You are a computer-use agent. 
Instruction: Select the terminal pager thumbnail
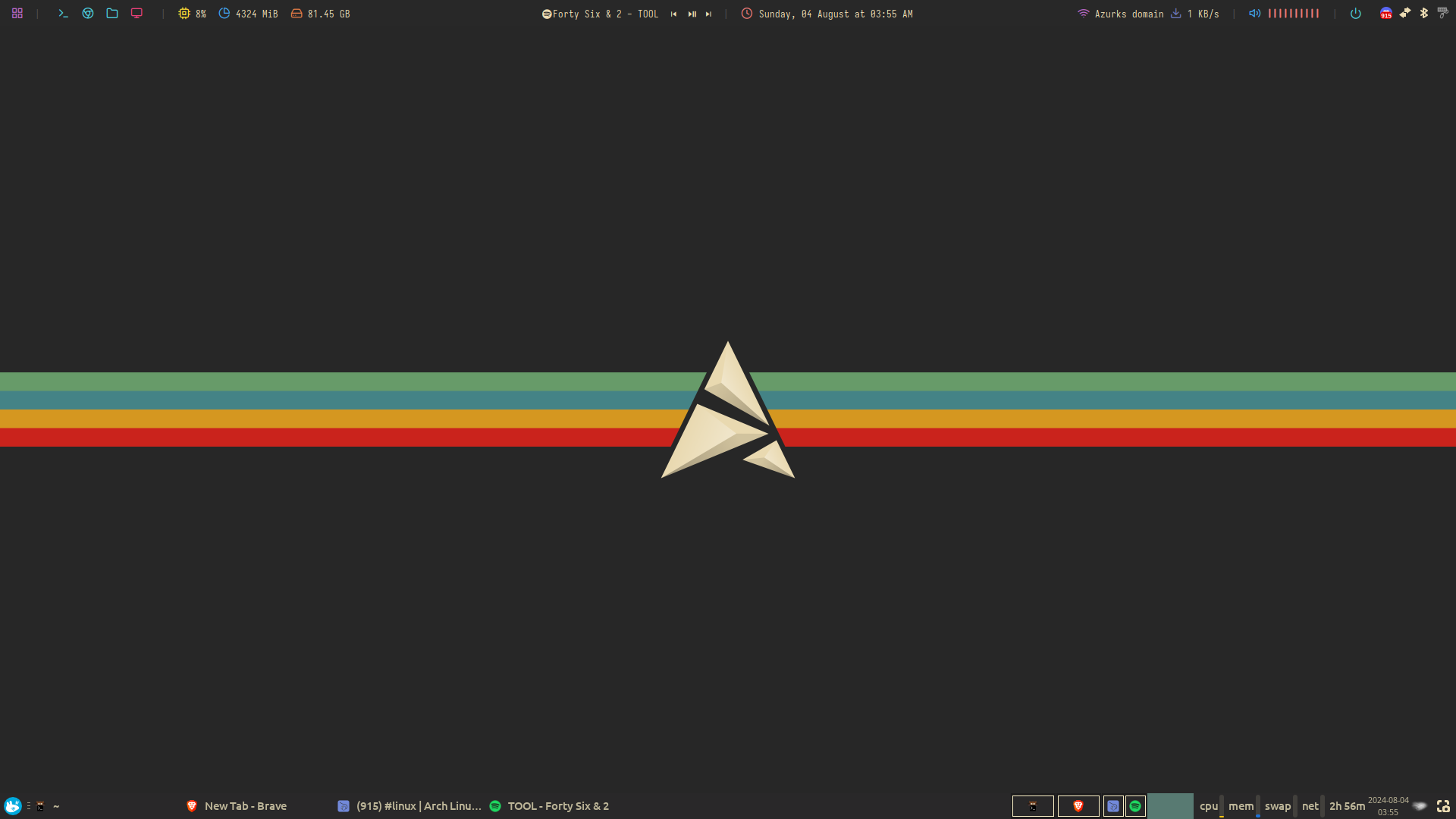click(x=1033, y=806)
